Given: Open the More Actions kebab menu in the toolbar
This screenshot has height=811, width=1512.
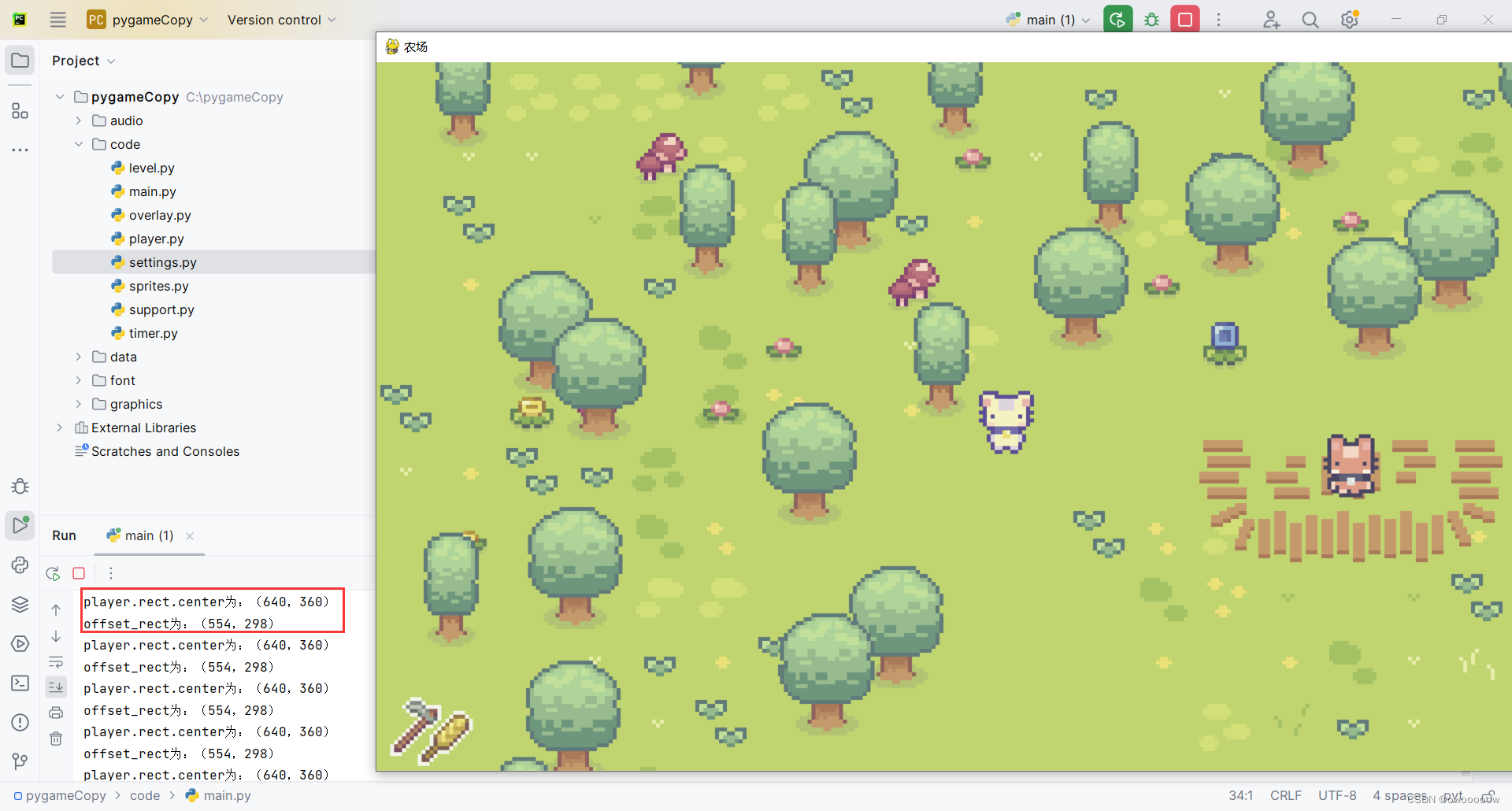Looking at the screenshot, I should click(x=1218, y=20).
